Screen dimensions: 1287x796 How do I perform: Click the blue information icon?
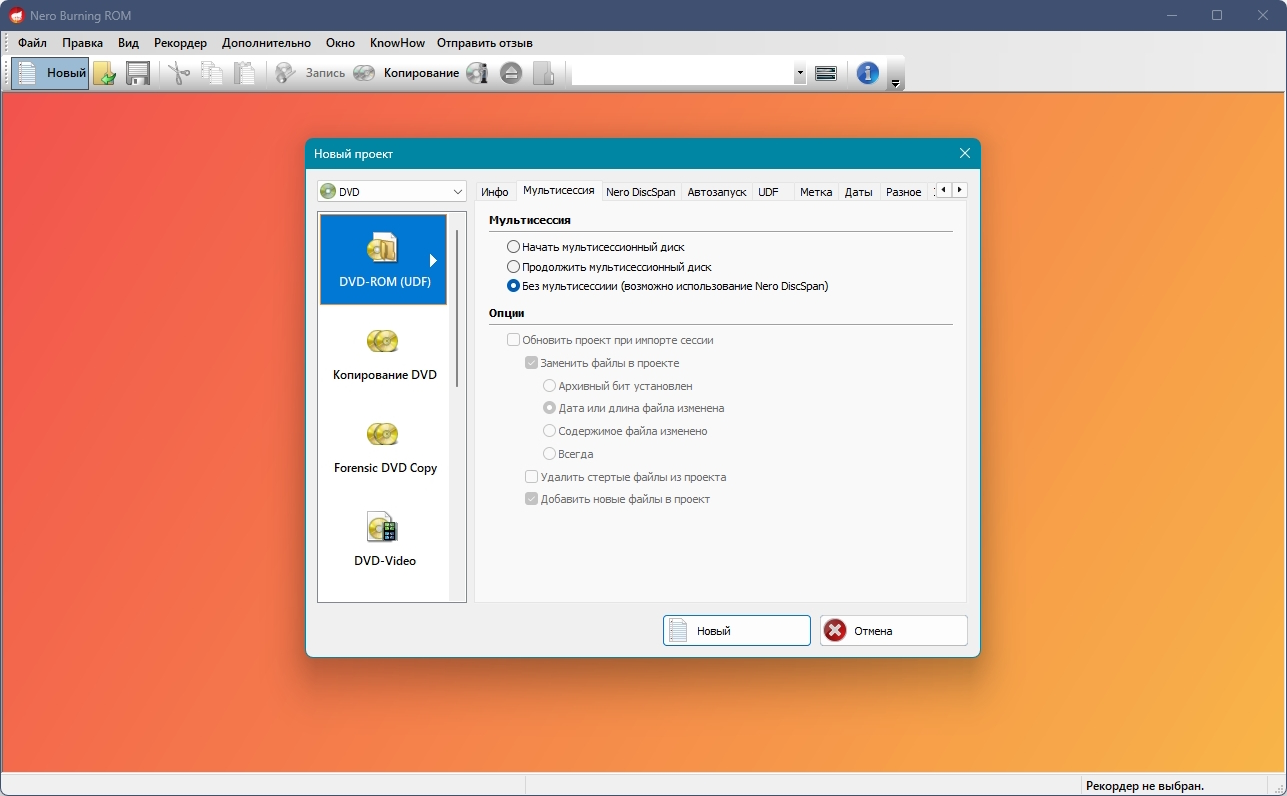[x=867, y=73]
